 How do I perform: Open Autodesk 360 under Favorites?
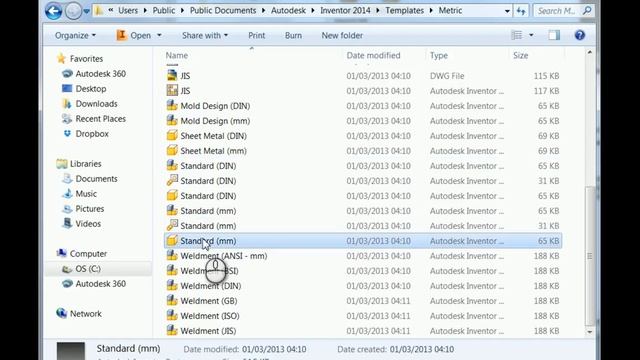(100, 74)
